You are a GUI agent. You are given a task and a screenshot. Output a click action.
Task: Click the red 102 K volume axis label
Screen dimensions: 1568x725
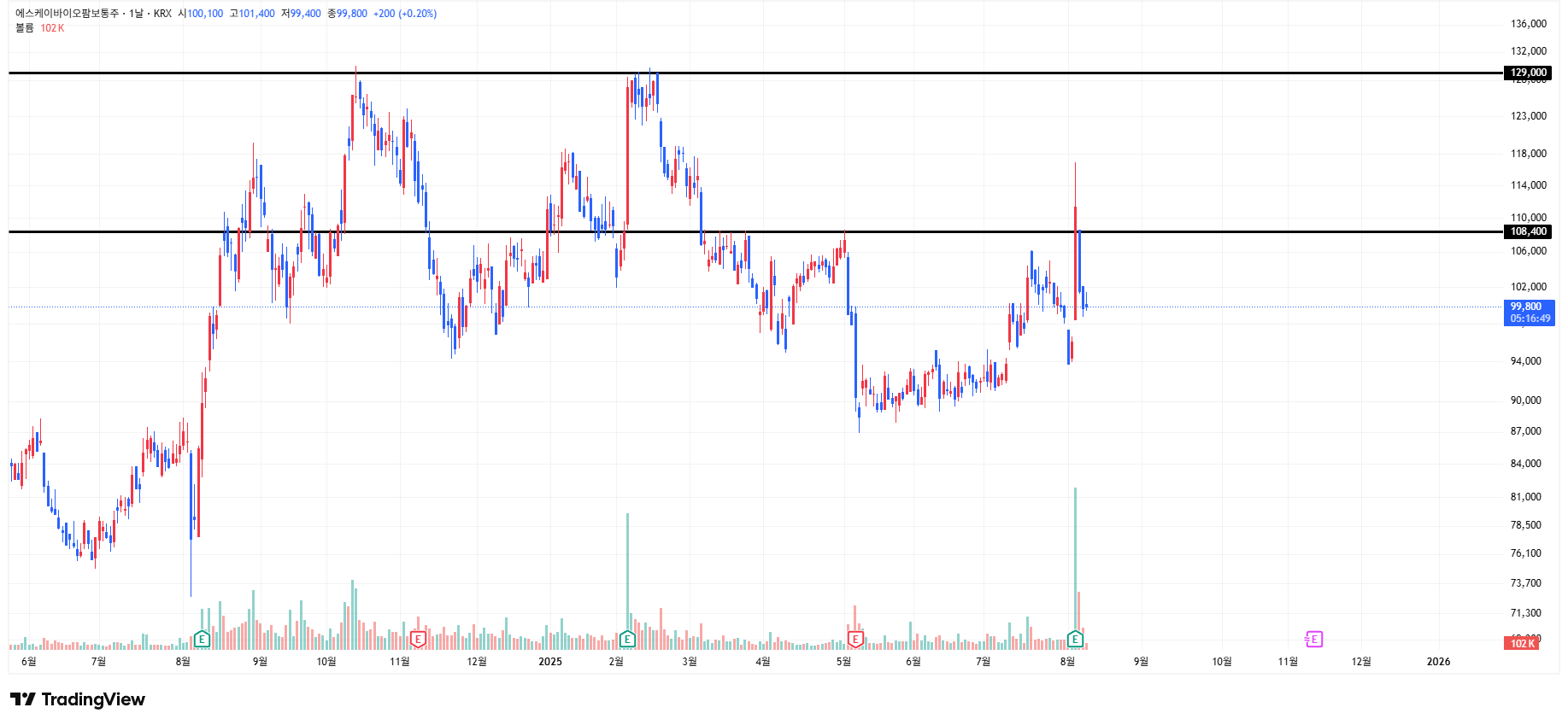tap(1521, 643)
